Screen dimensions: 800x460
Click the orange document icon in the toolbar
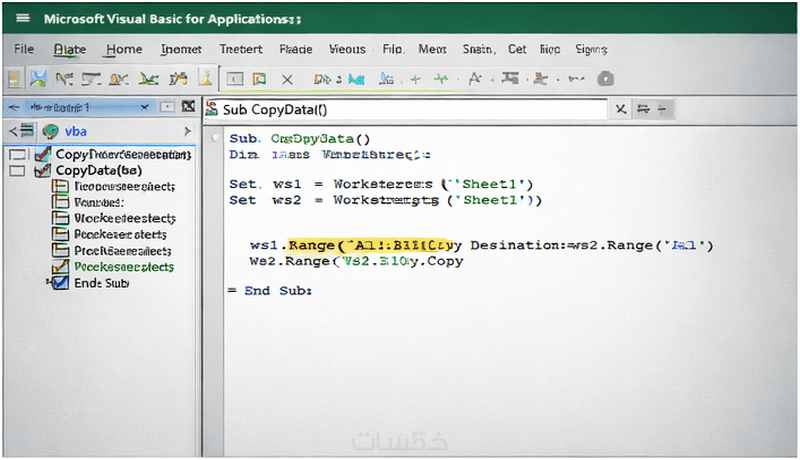click(14, 79)
